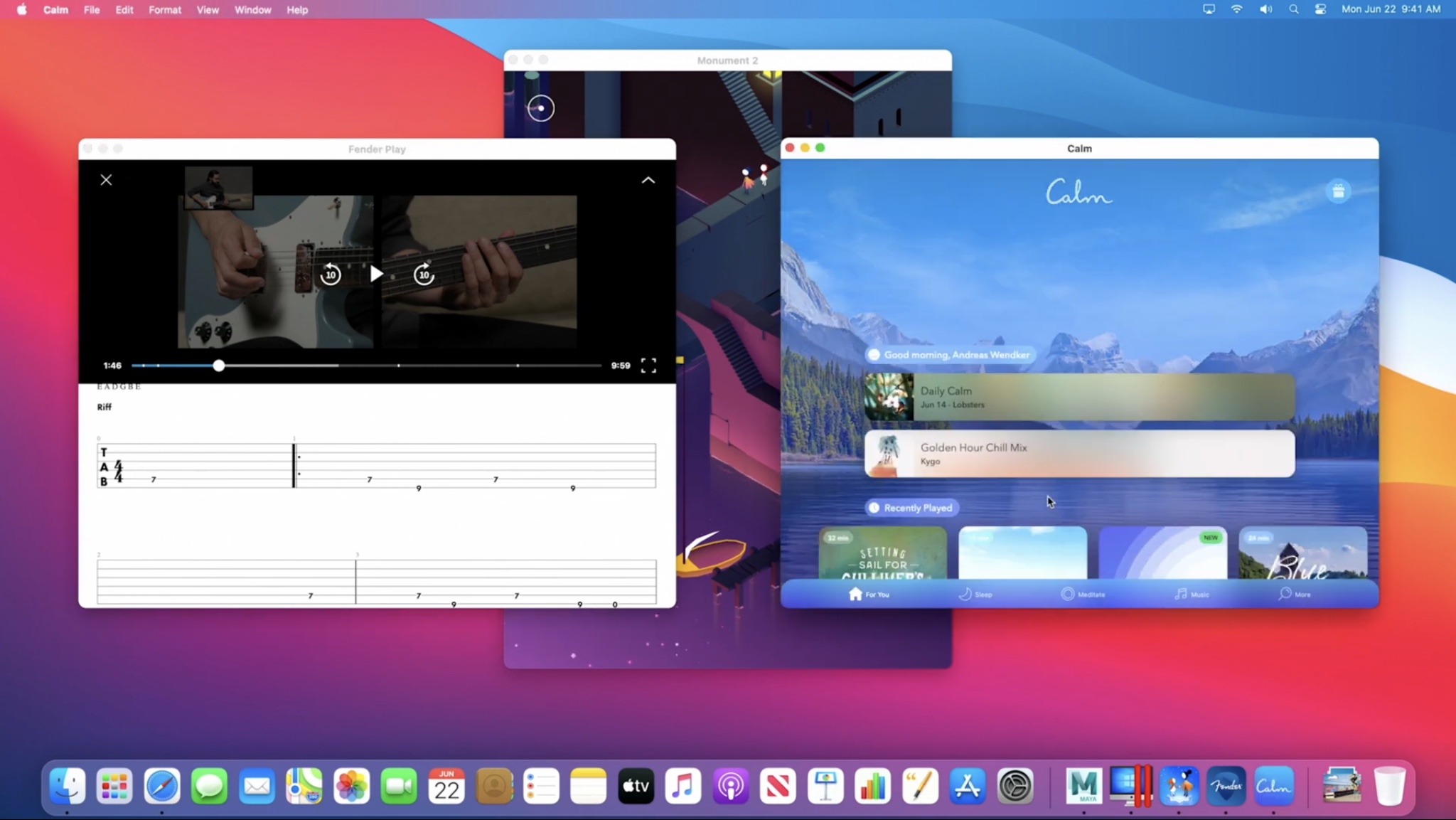Open the Music tab in Calm

pos(1192,594)
